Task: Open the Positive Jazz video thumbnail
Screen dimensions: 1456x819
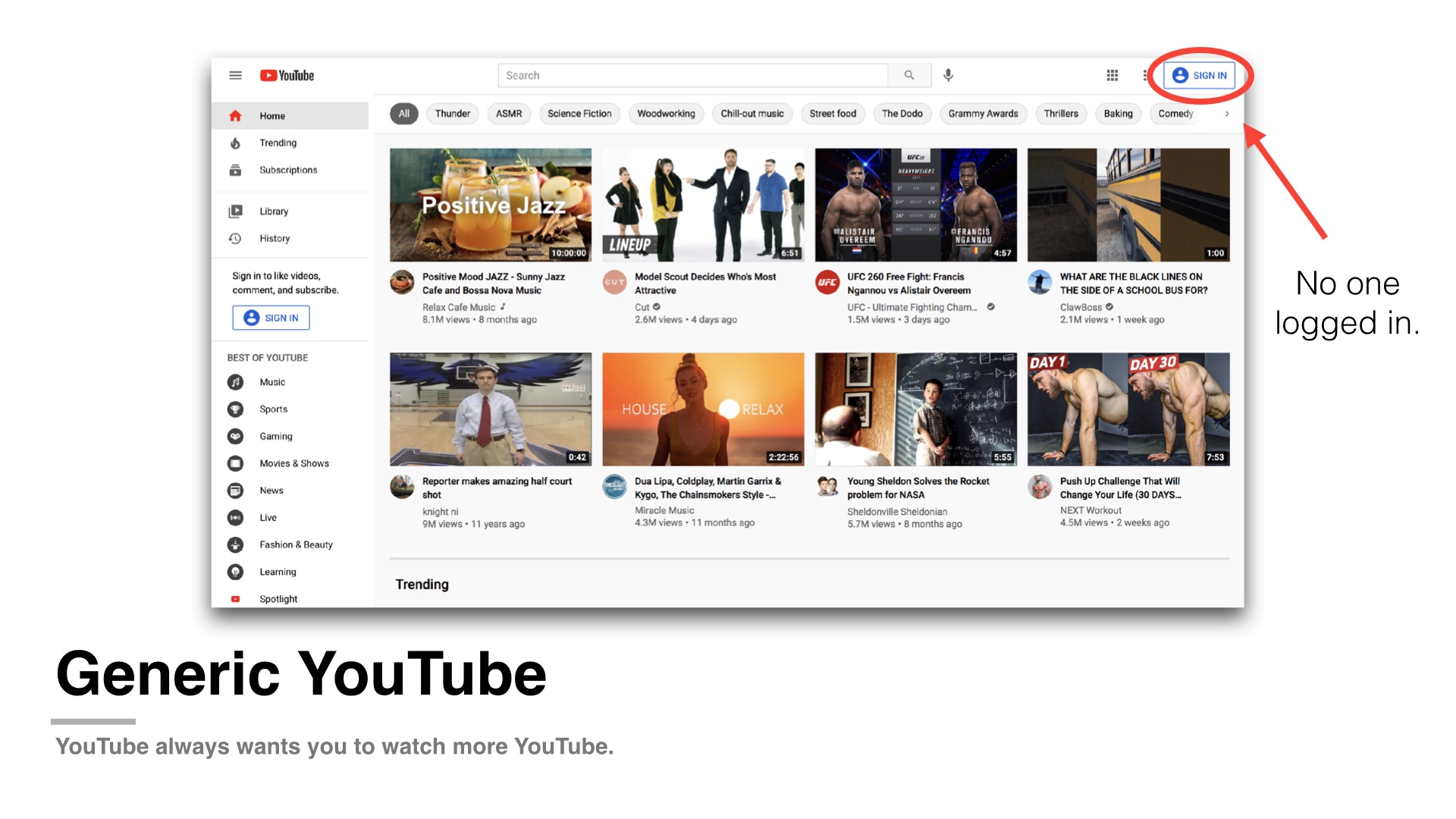Action: [x=491, y=205]
